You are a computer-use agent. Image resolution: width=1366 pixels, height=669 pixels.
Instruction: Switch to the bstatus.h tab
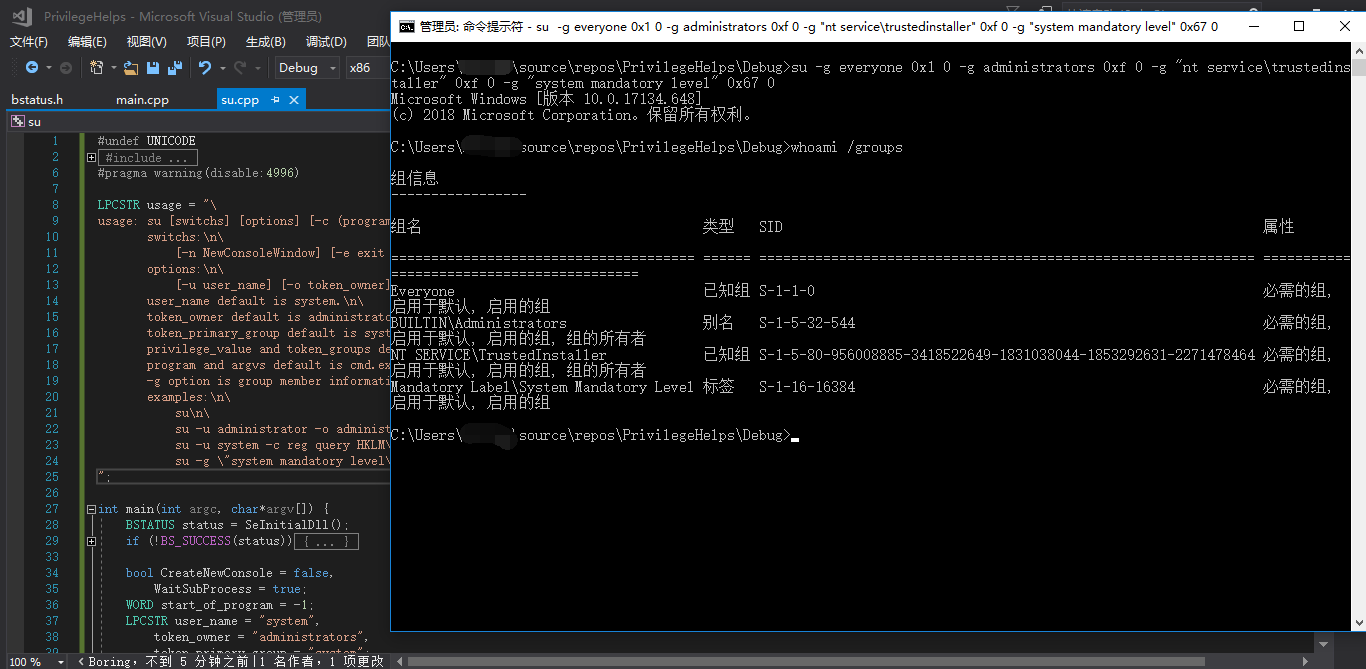[38, 100]
